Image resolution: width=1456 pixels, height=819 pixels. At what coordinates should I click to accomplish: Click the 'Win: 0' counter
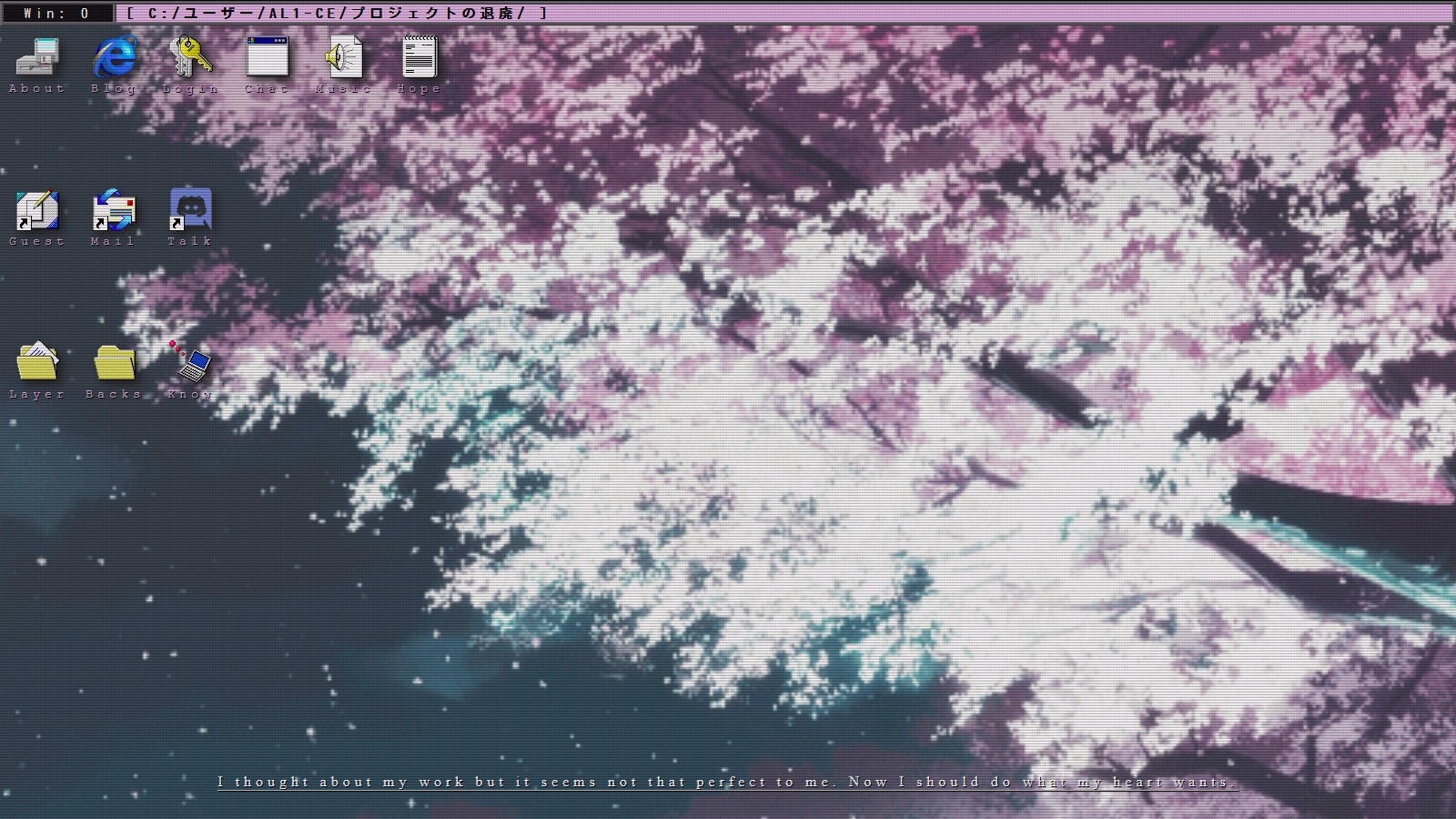pos(57,13)
